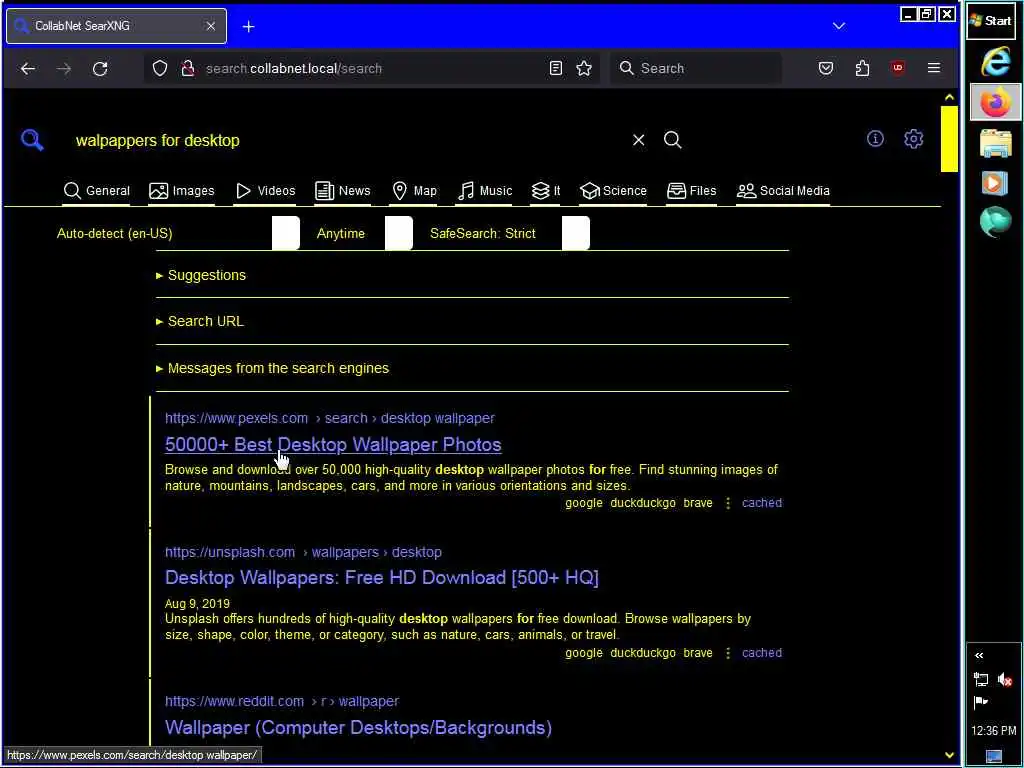Switch to the Images category tab
This screenshot has height=768, width=1024.
(182, 191)
